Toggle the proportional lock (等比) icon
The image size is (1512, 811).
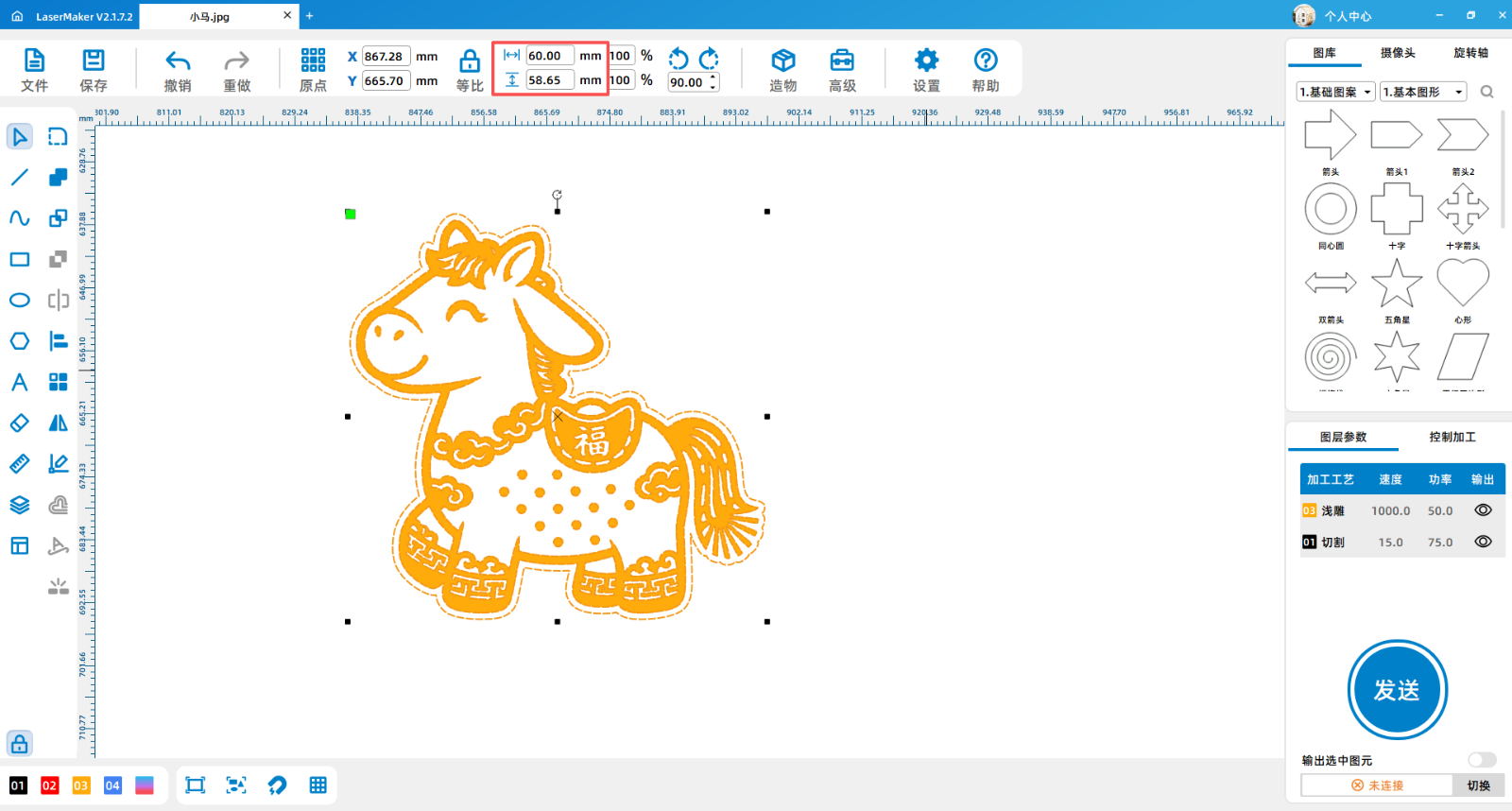(469, 61)
